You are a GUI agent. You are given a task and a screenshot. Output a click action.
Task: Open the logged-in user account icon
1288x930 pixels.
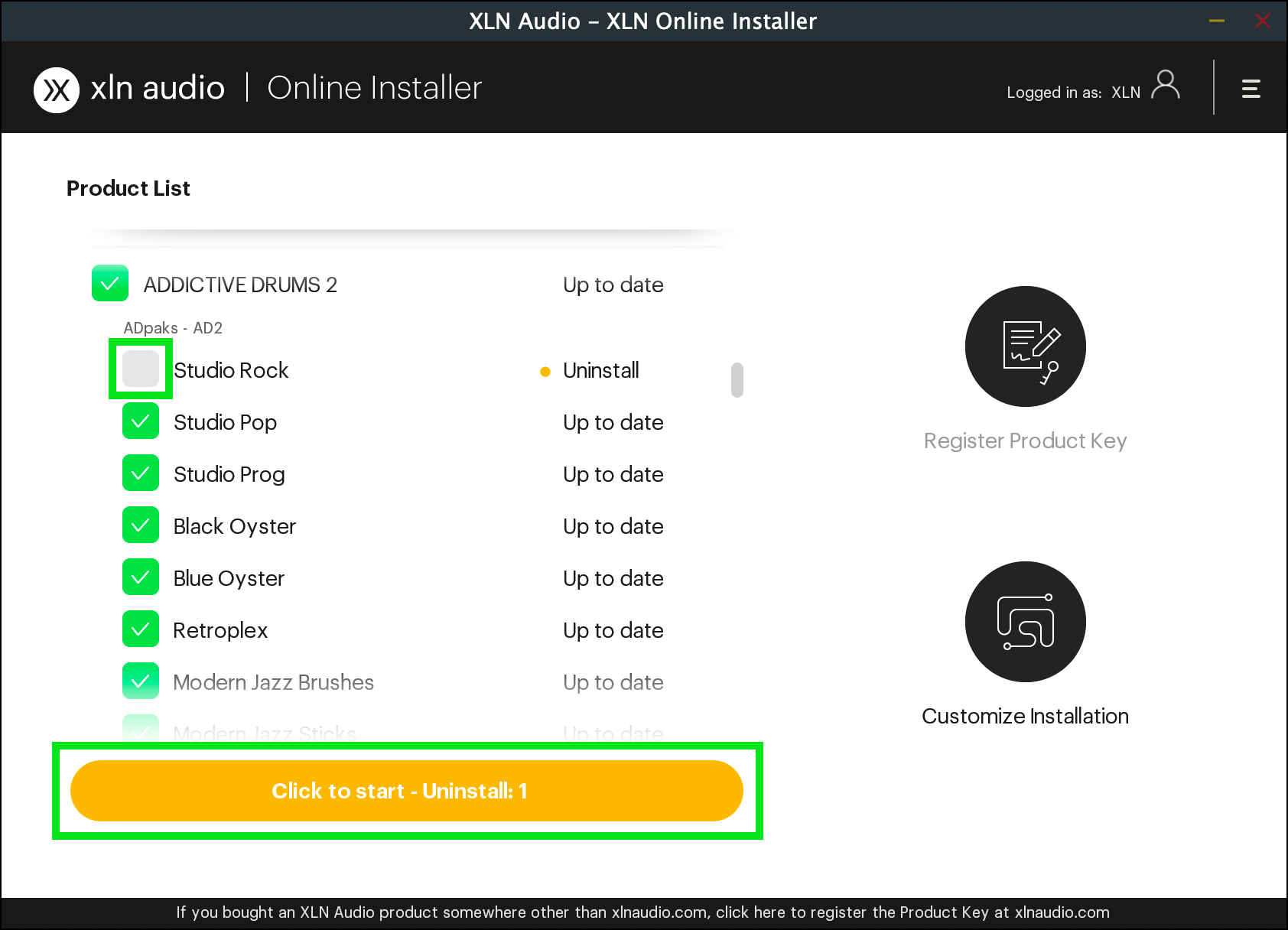1166,85
